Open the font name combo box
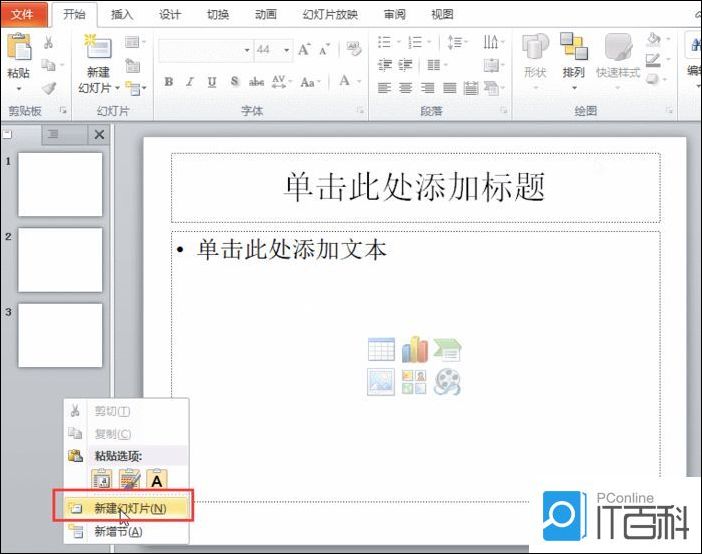Image resolution: width=702 pixels, height=554 pixels. click(x=204, y=50)
